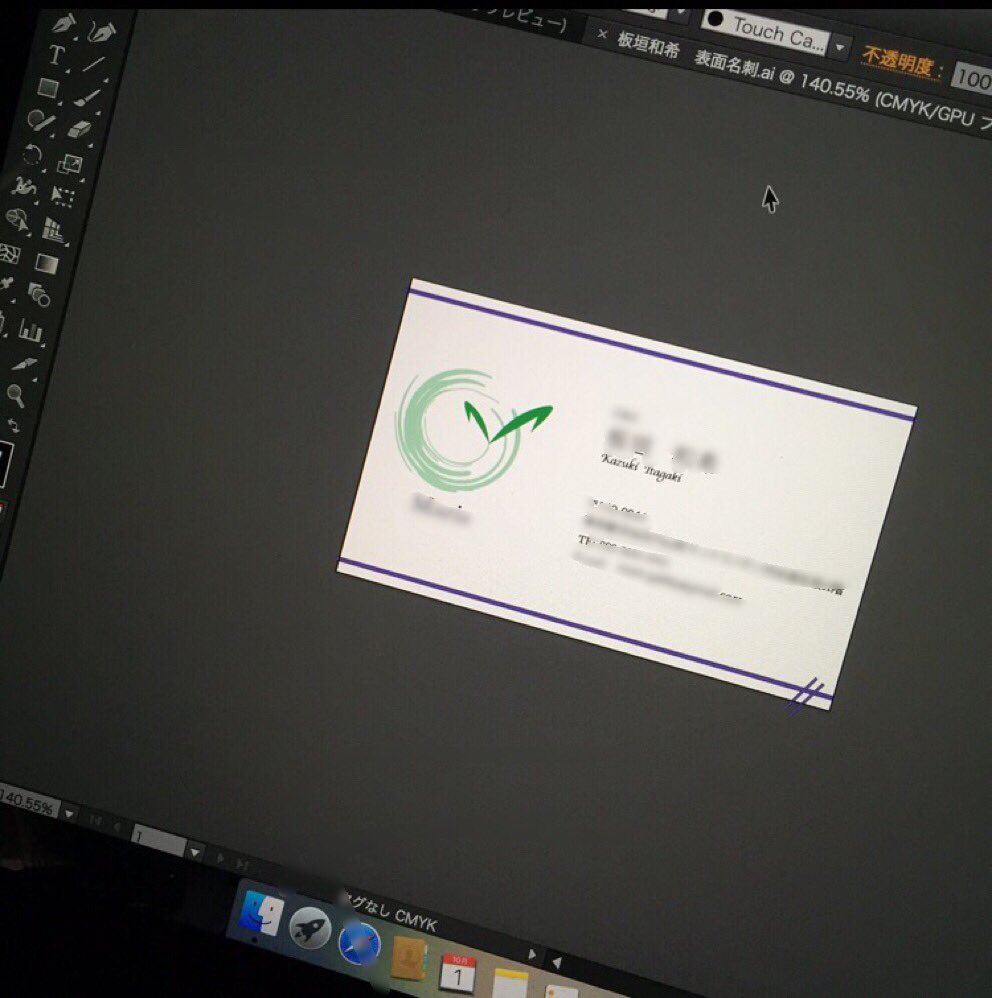Select the Pen tool

[x=63, y=24]
